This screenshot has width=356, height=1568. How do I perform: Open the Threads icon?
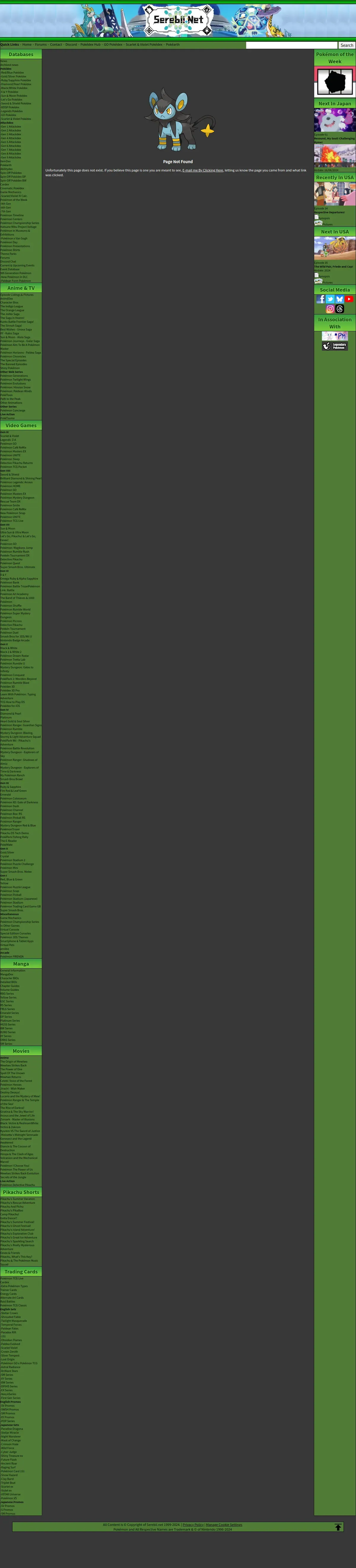coord(340,308)
